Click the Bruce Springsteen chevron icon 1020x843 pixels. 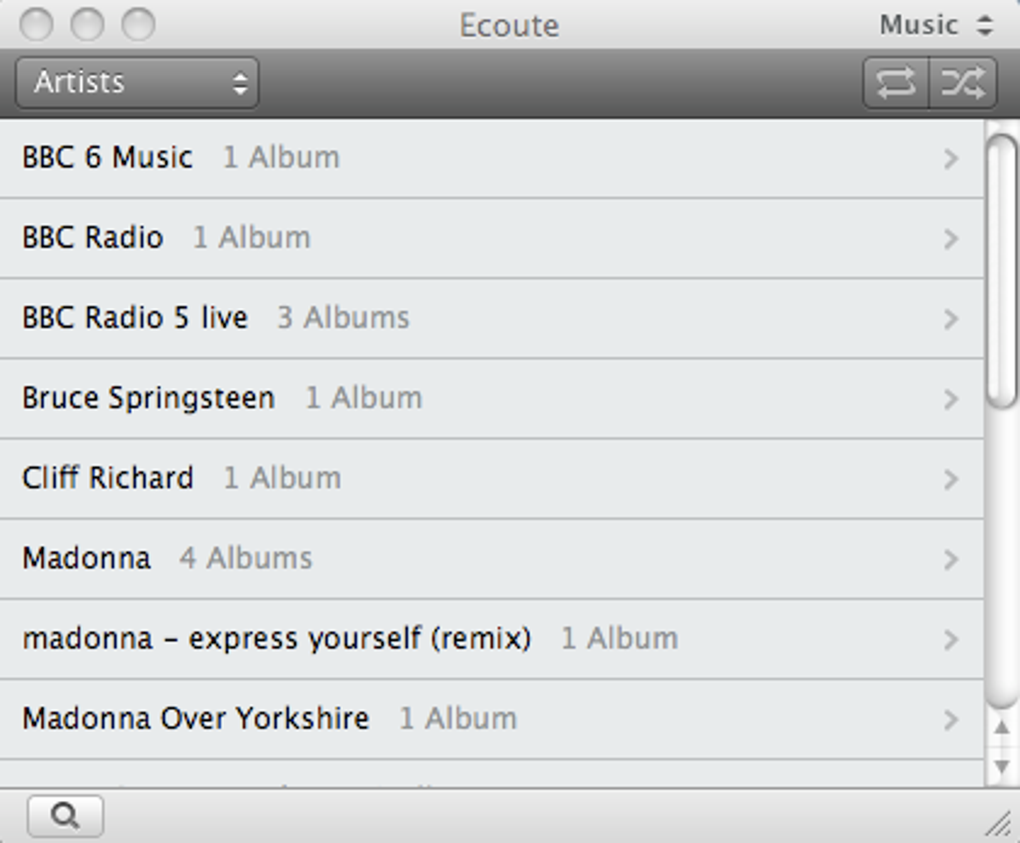pyautogui.click(x=951, y=399)
